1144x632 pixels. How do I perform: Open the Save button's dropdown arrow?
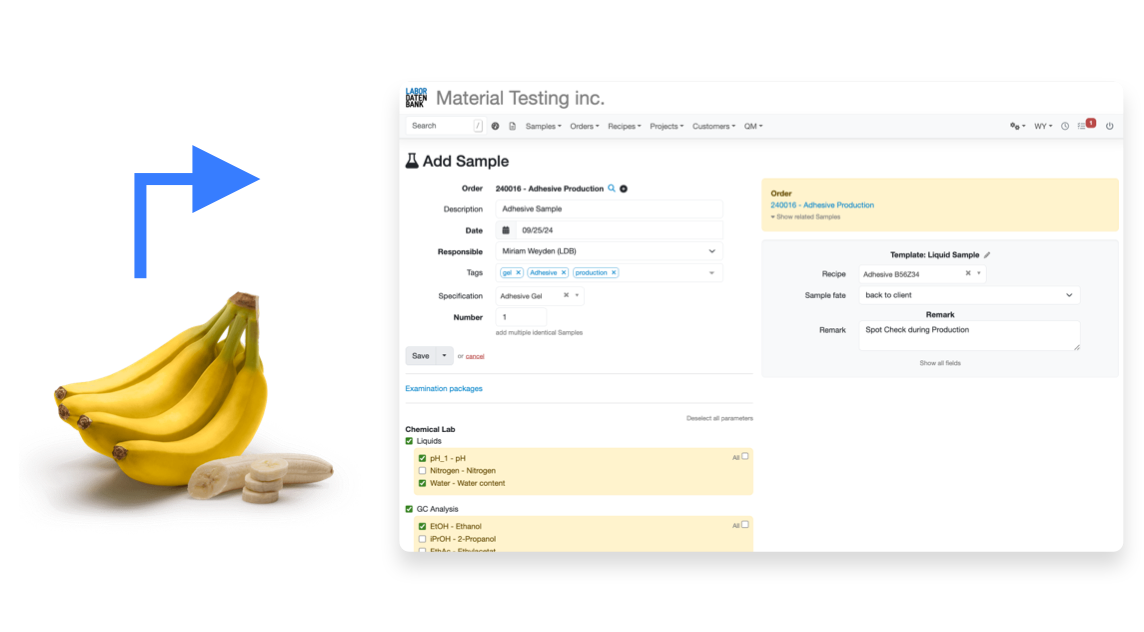(x=444, y=356)
